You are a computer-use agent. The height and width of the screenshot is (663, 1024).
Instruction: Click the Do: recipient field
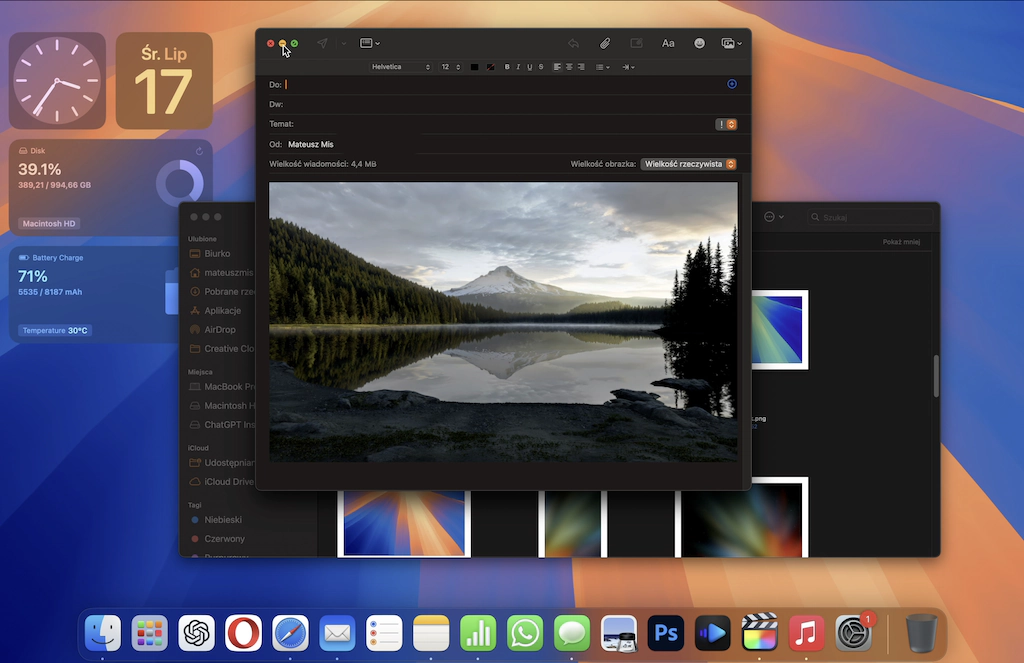(x=503, y=84)
